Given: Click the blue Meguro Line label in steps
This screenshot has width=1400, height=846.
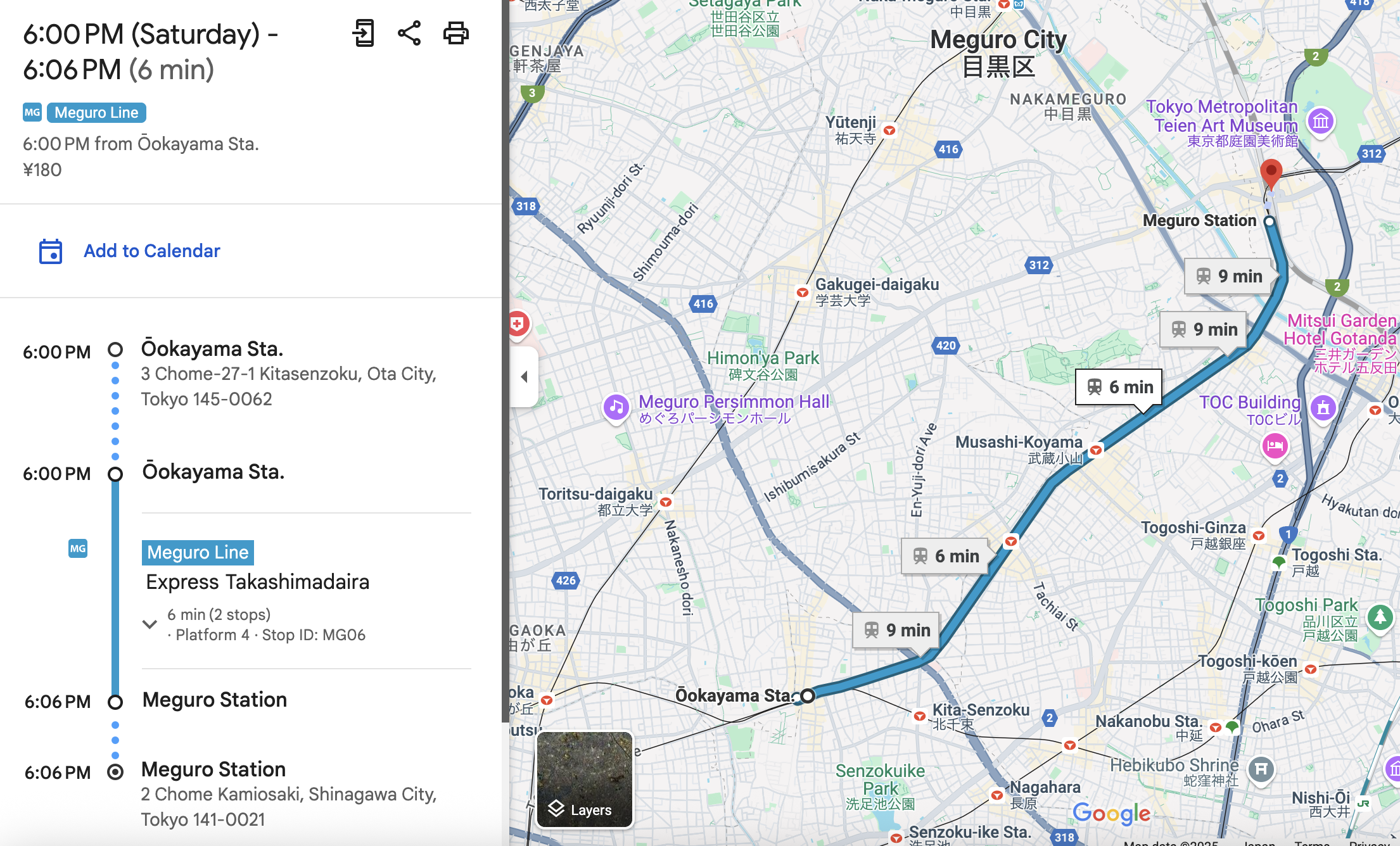Looking at the screenshot, I should tap(198, 552).
